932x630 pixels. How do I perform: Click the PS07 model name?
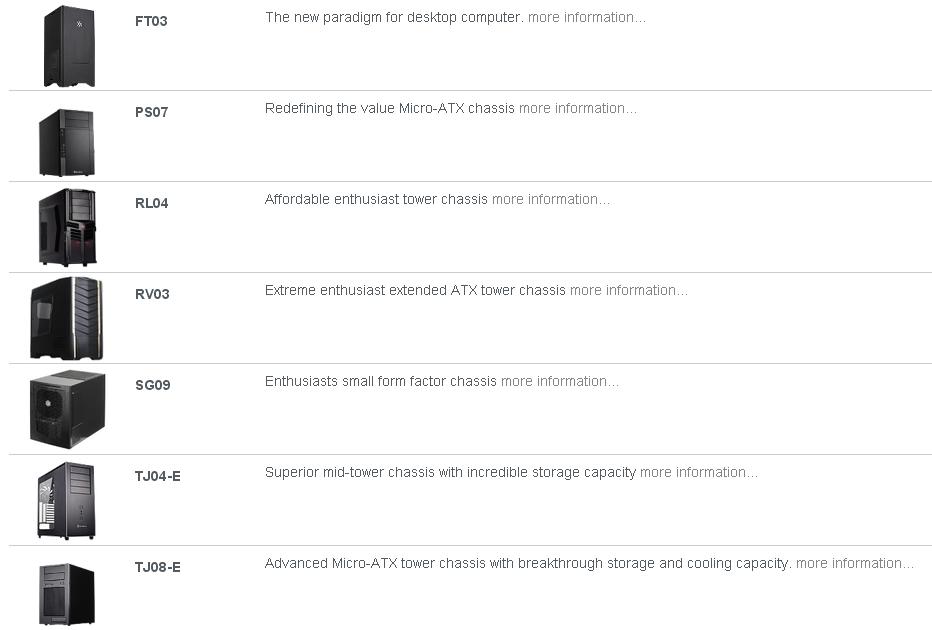coord(151,112)
